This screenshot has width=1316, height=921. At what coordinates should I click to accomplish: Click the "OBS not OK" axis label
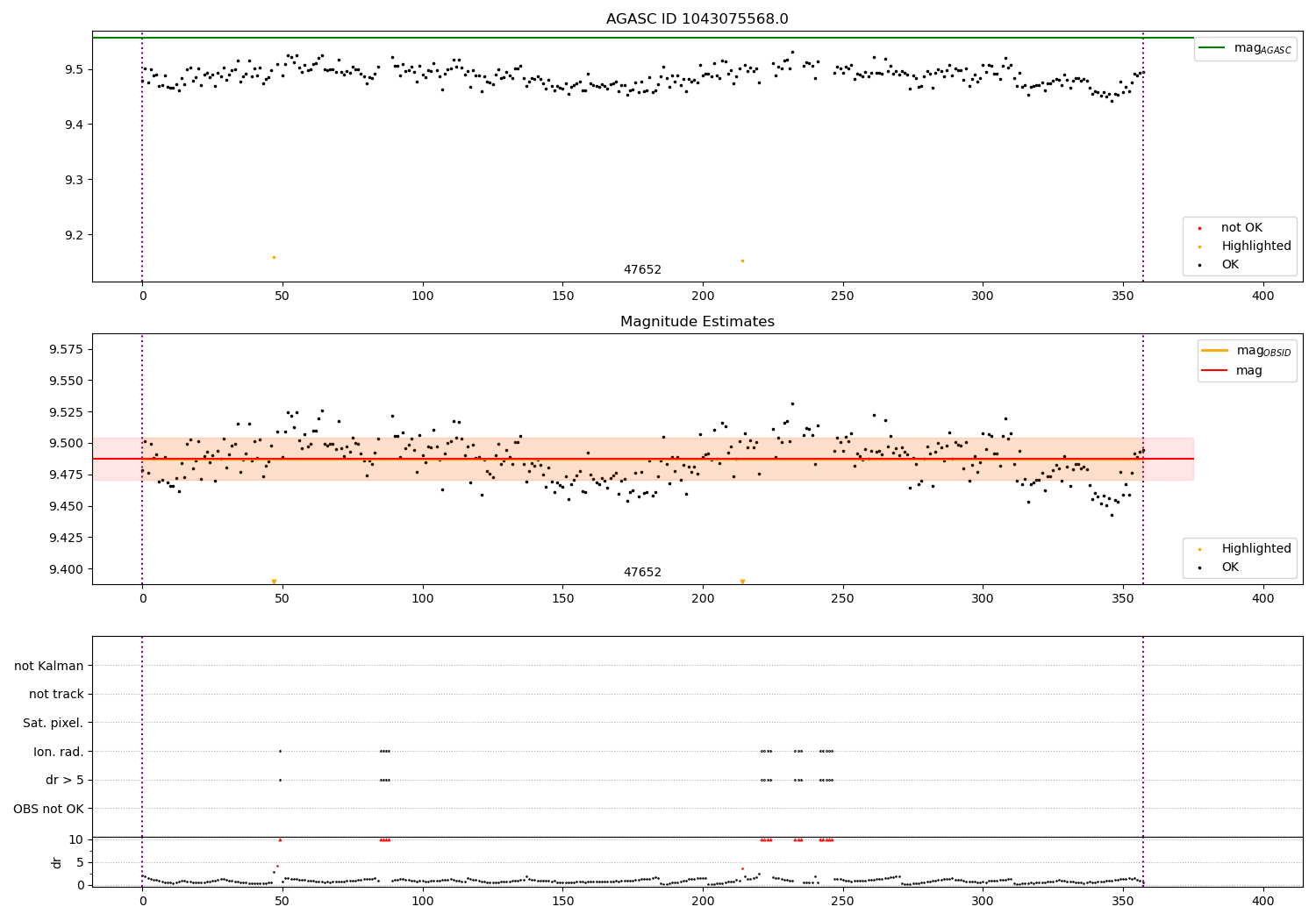pyautogui.click(x=49, y=809)
